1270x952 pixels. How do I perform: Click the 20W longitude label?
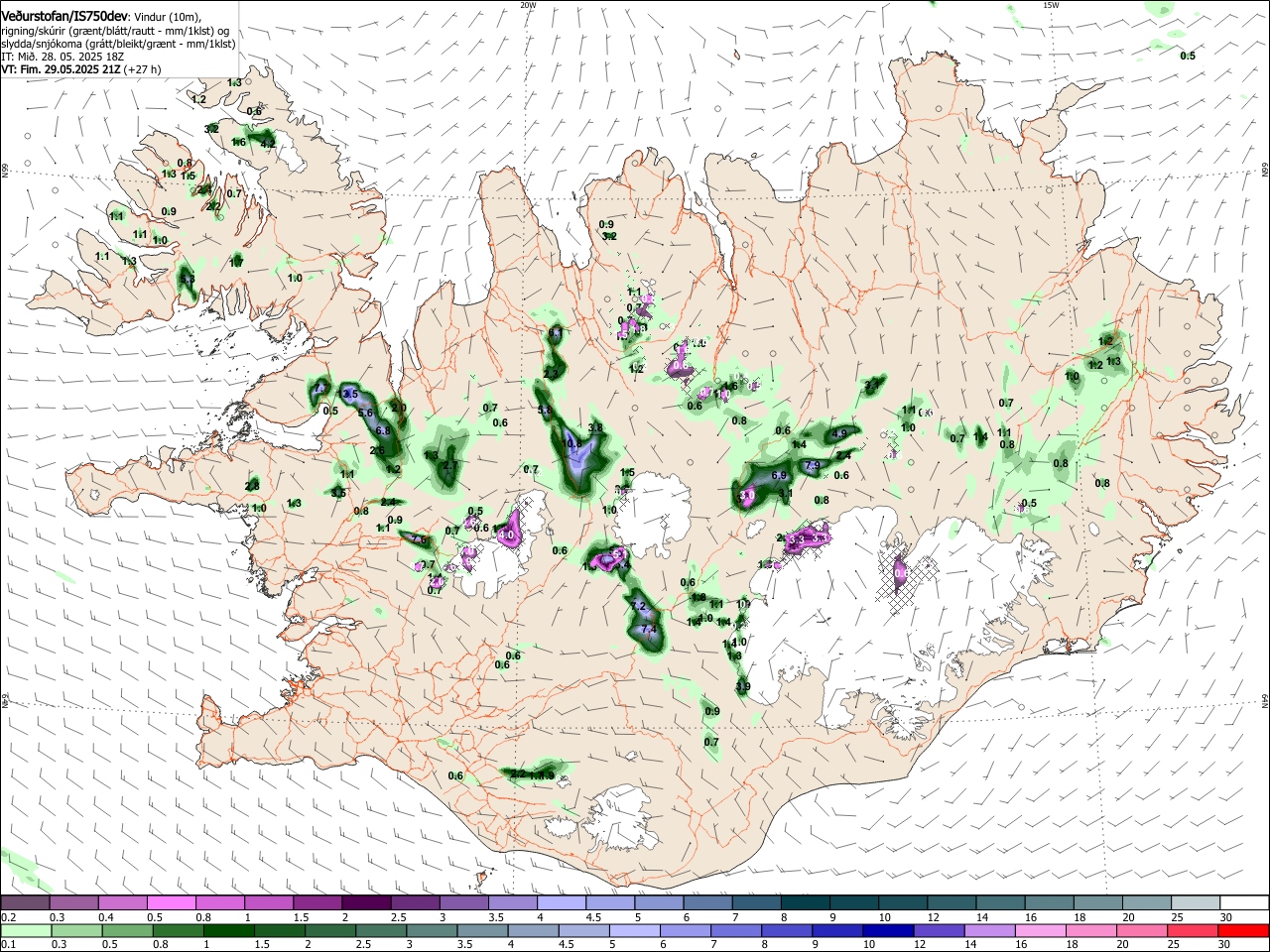click(x=528, y=5)
